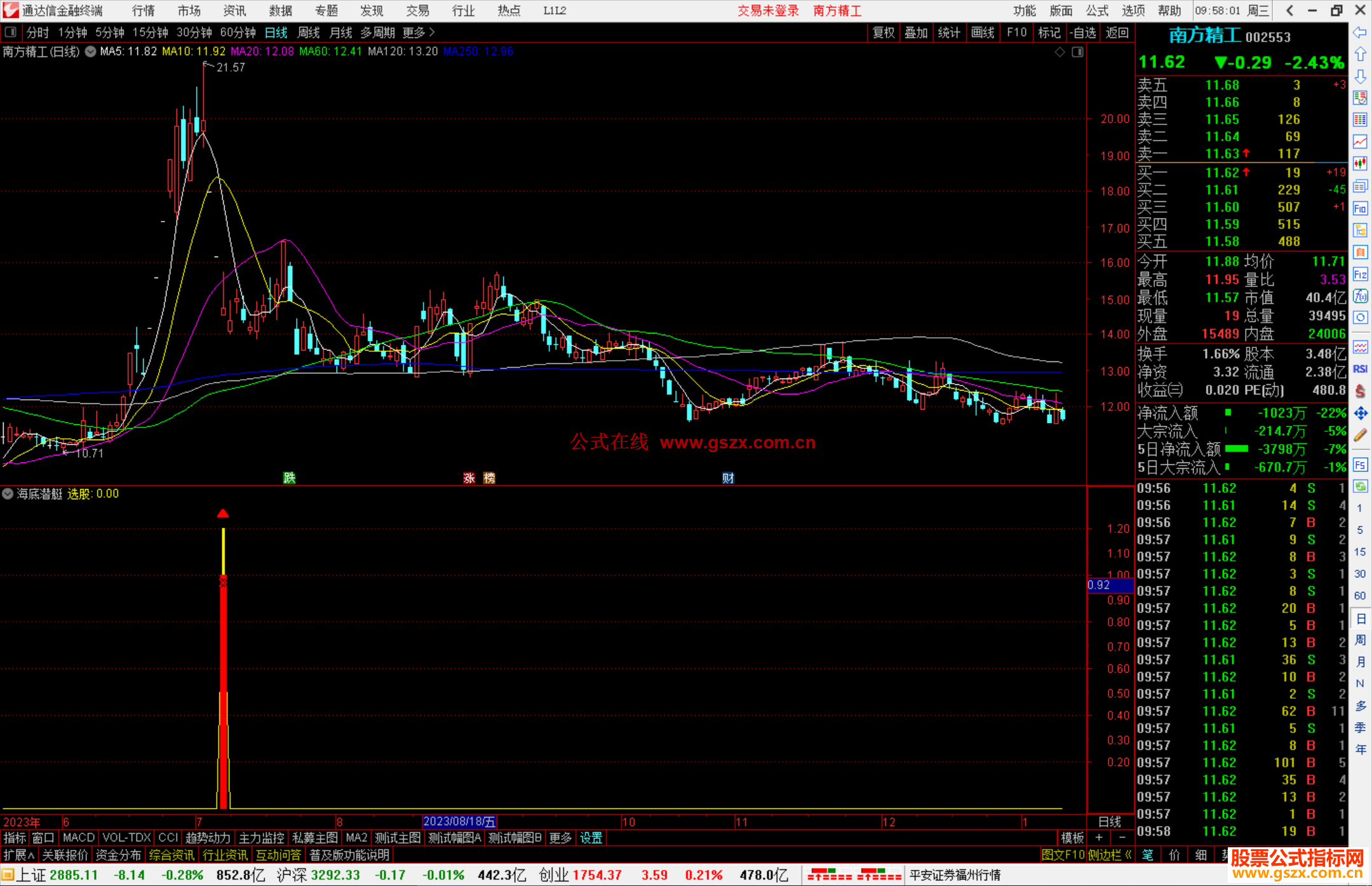Click the F12 sidebar icon
Viewport: 1372px width, 886px height.
[x=1360, y=274]
